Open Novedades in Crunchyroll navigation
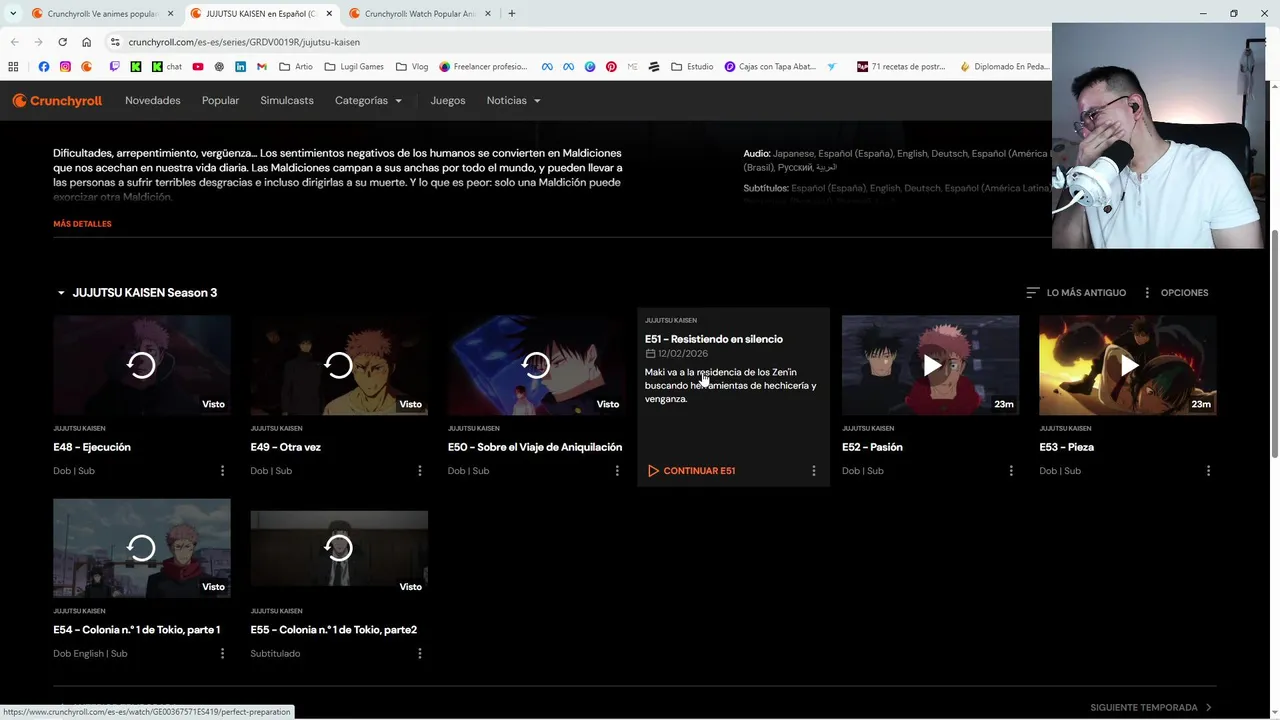The image size is (1280, 720). [153, 100]
